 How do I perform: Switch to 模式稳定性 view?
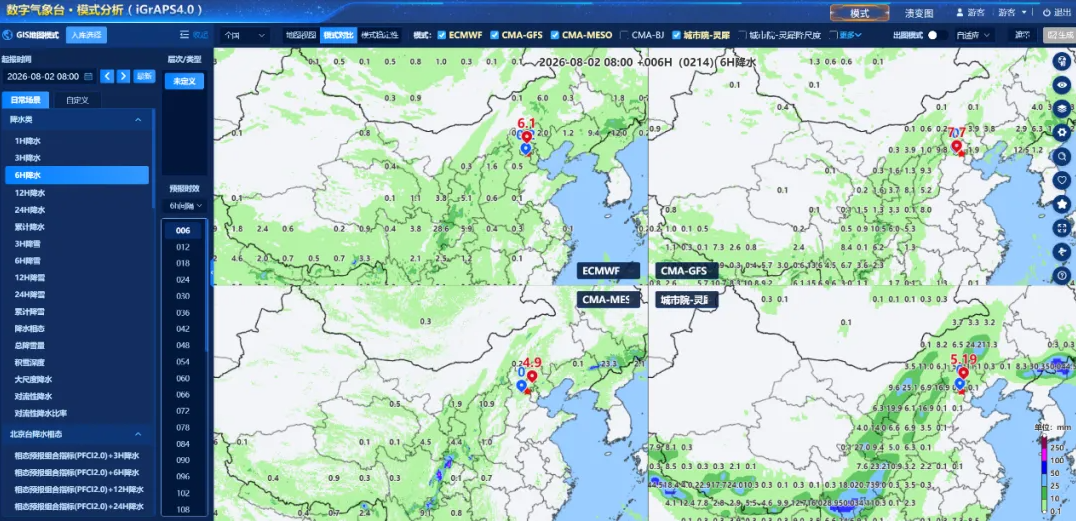tap(380, 35)
